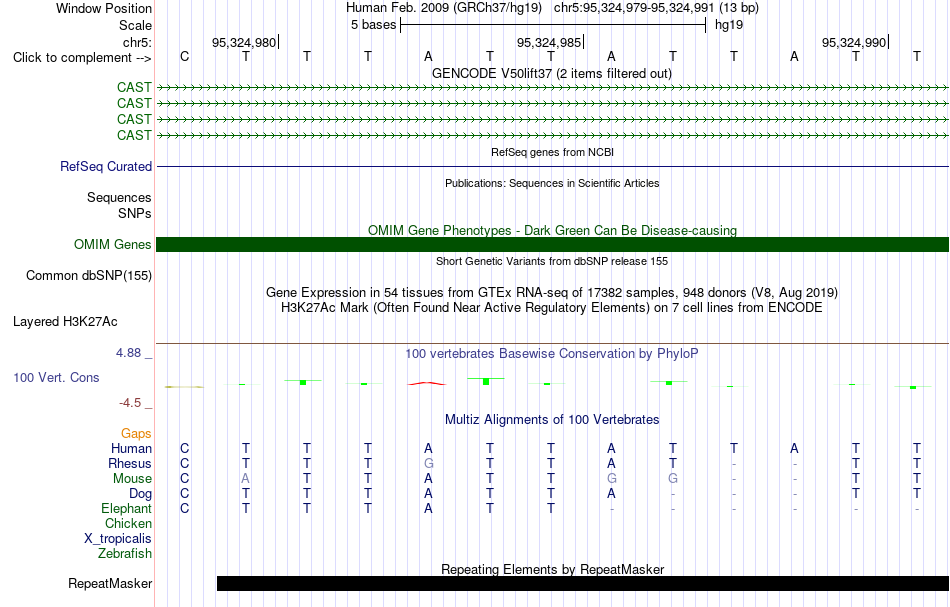Click the black RepeatMasker element bar
Image resolution: width=950 pixels, height=607 pixels.
582,583
